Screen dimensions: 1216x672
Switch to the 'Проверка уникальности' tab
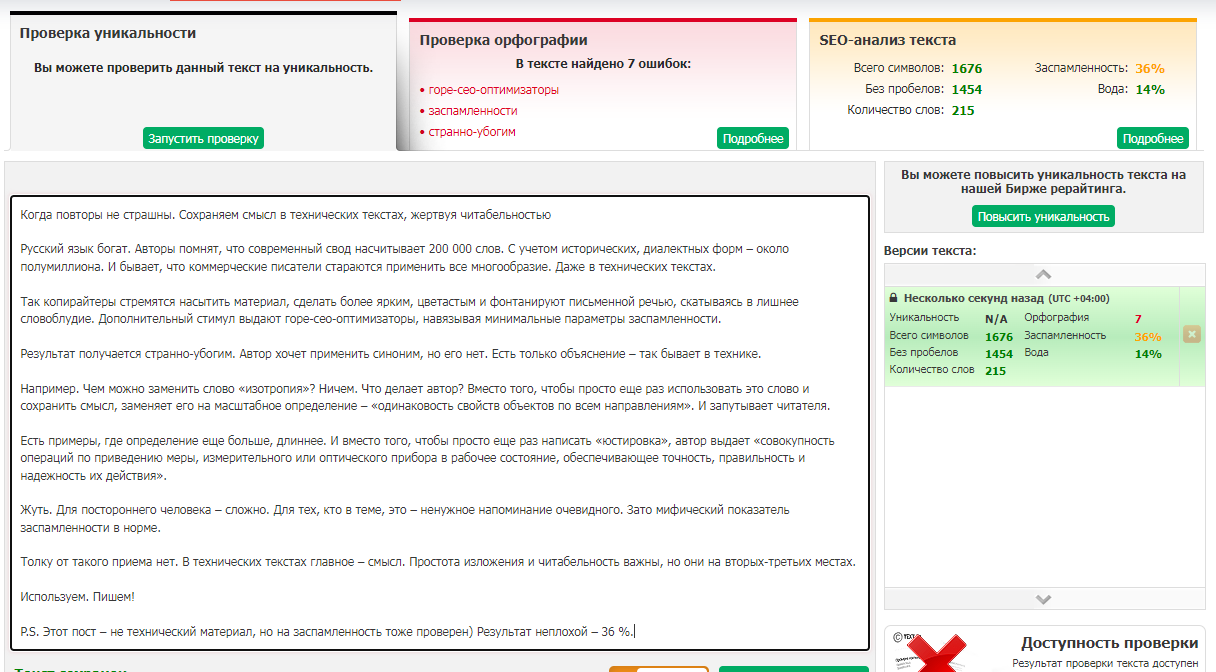click(x=108, y=33)
